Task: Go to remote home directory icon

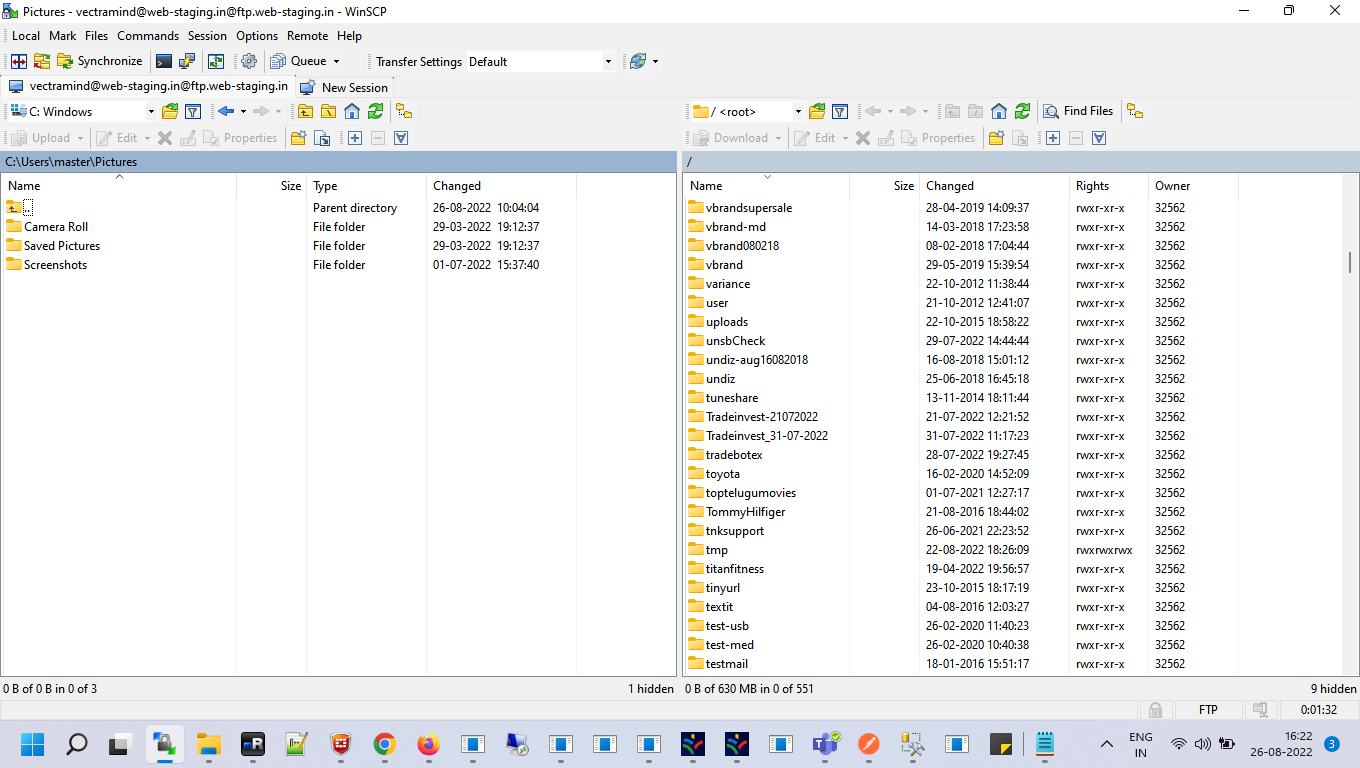Action: coord(998,111)
